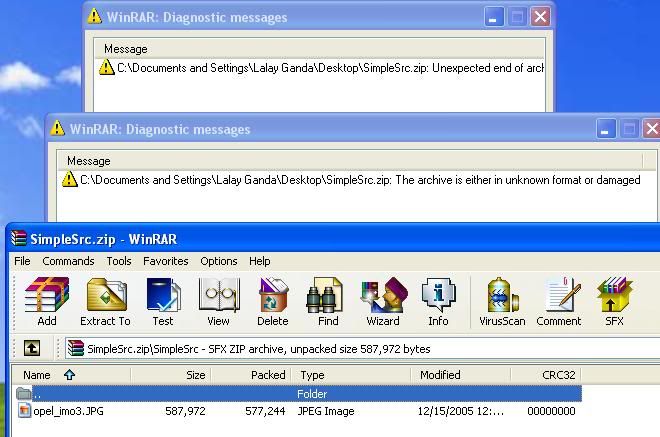Select the opel_imo3.JPG file name
Viewport: 660px width, 437px height.
pyautogui.click(x=68, y=411)
